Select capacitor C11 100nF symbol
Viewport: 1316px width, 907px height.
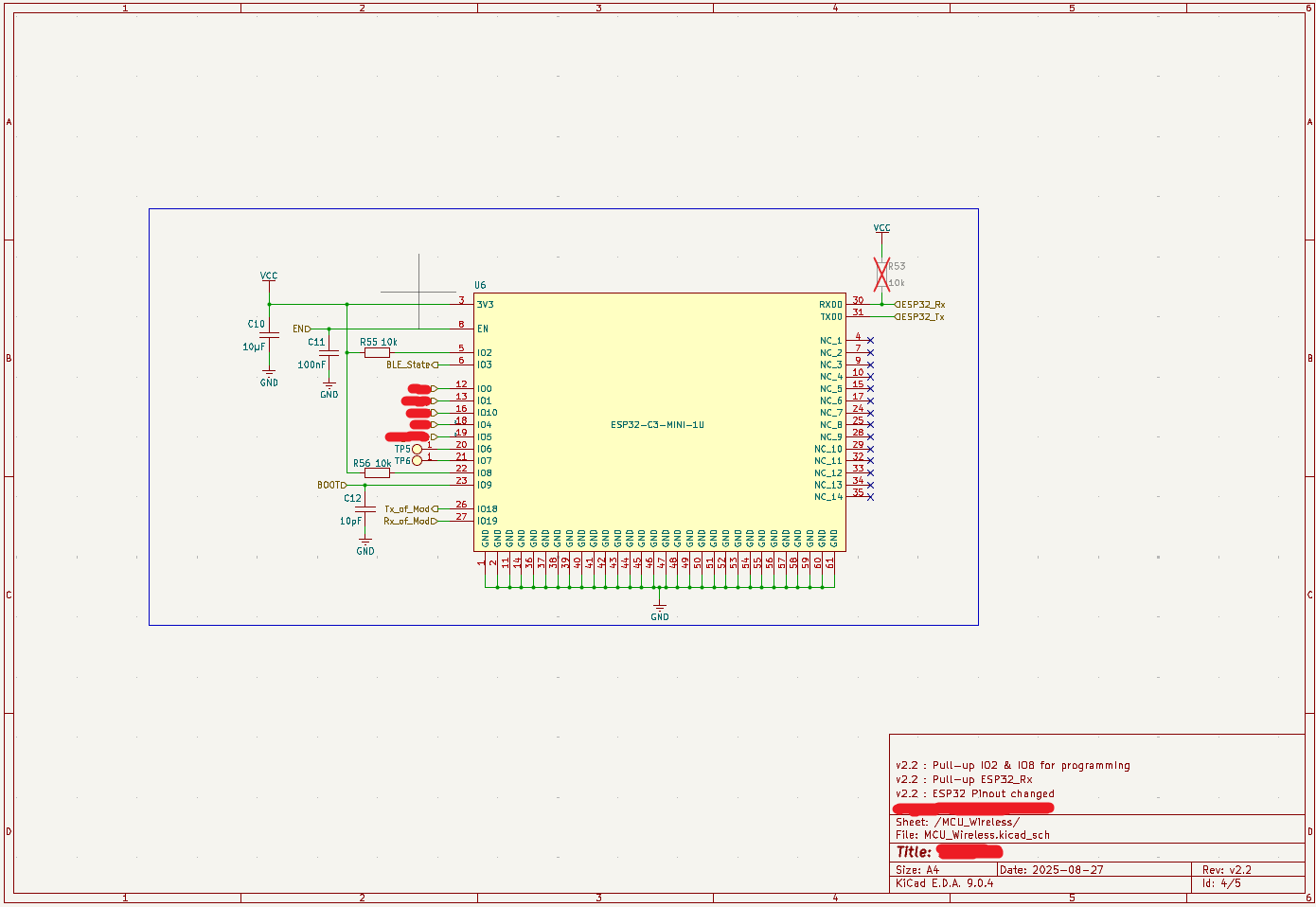coord(329,352)
